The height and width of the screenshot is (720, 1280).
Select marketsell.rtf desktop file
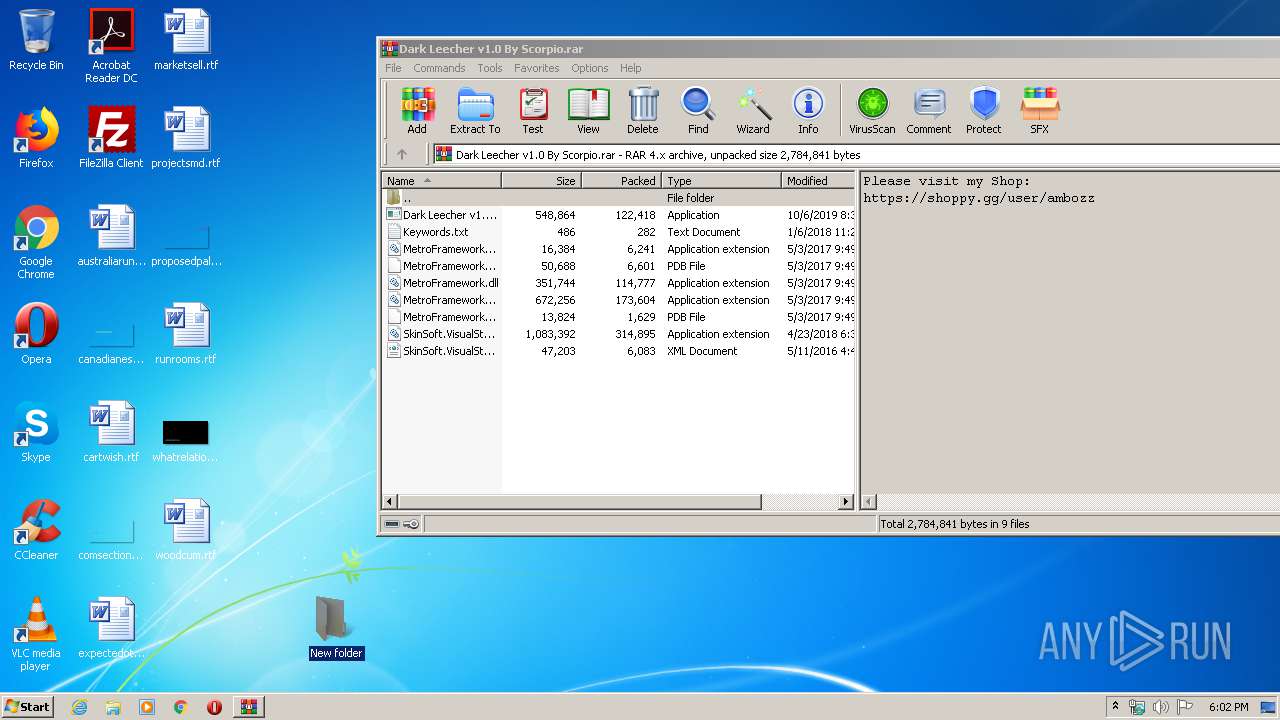pos(186,40)
